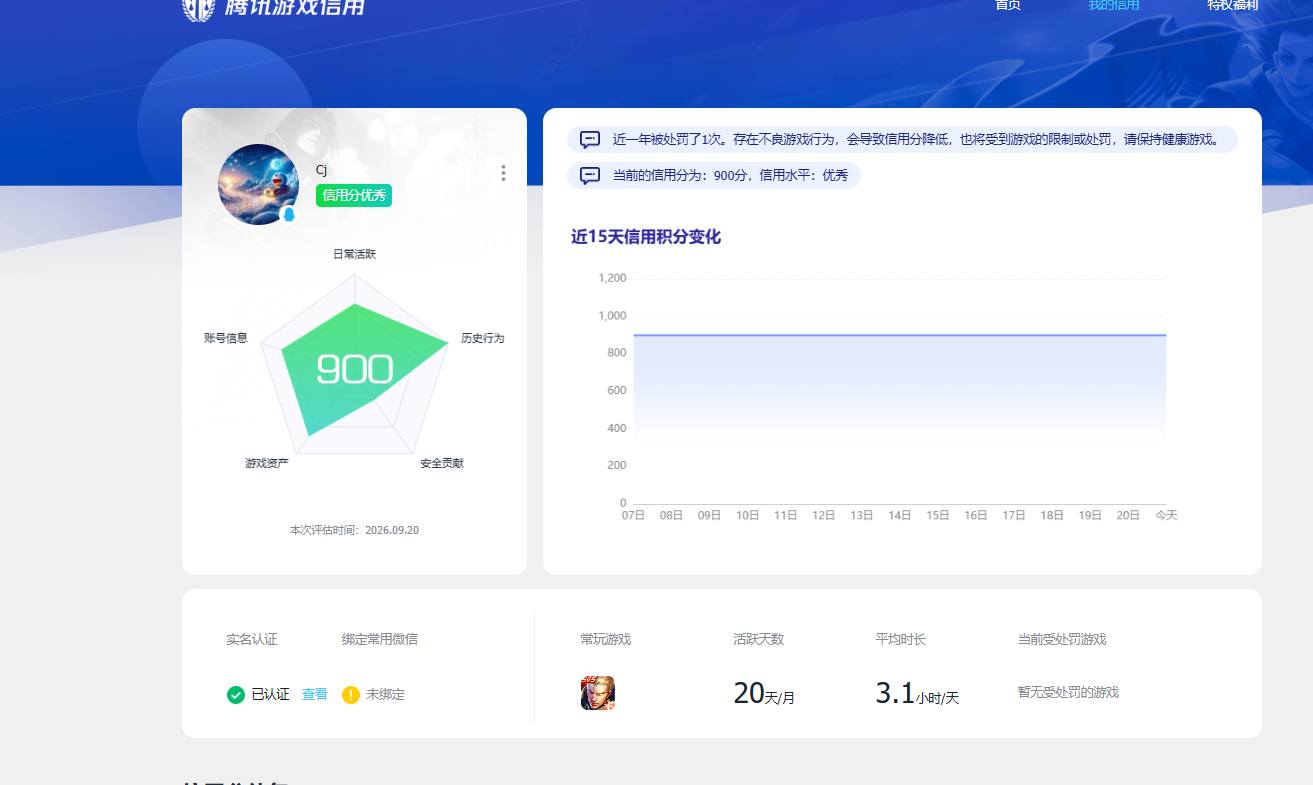The width and height of the screenshot is (1313, 785).
Task: Click the 今天 x-axis label
Action: click(x=1166, y=515)
